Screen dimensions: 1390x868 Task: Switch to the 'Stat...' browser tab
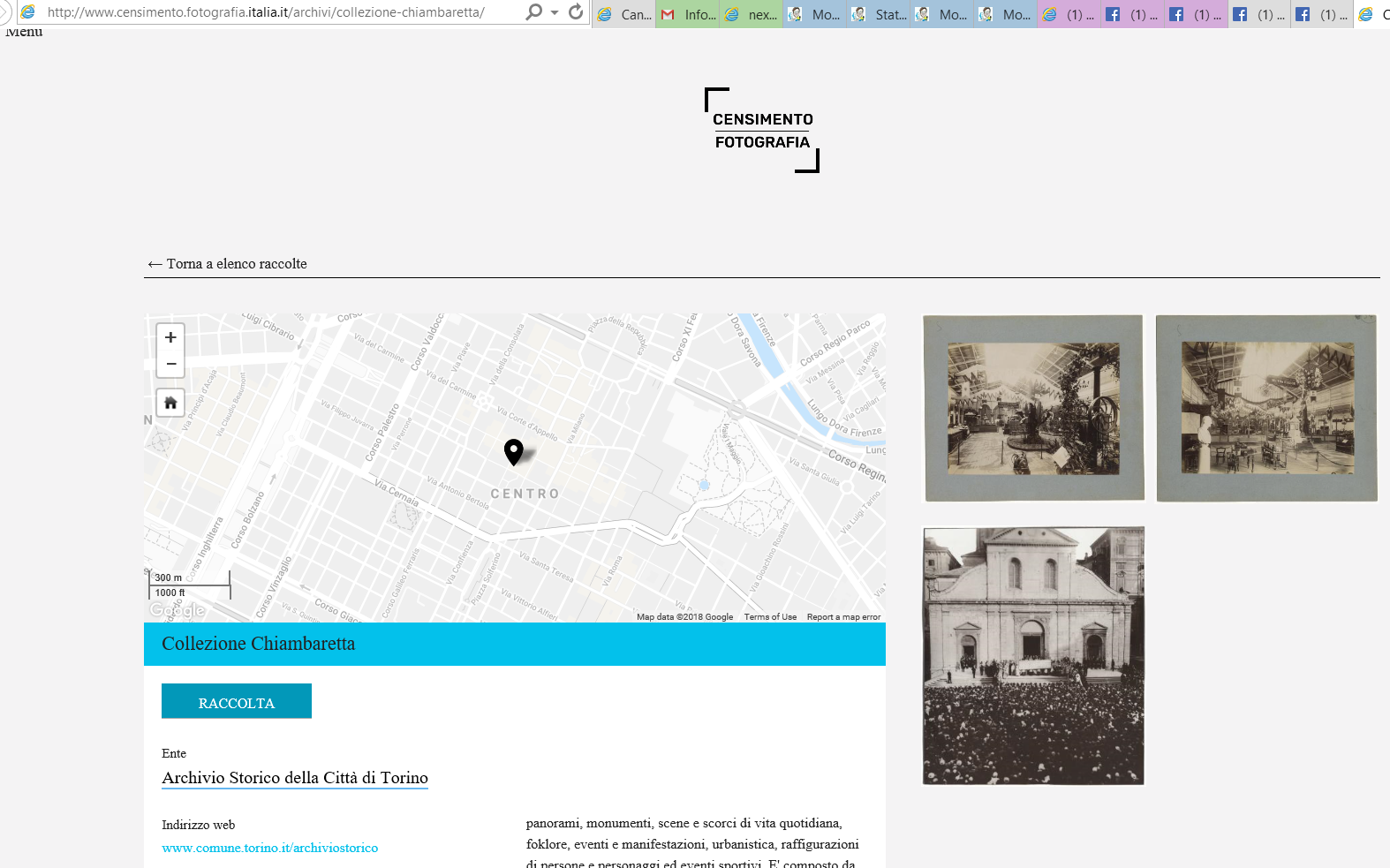(880, 14)
